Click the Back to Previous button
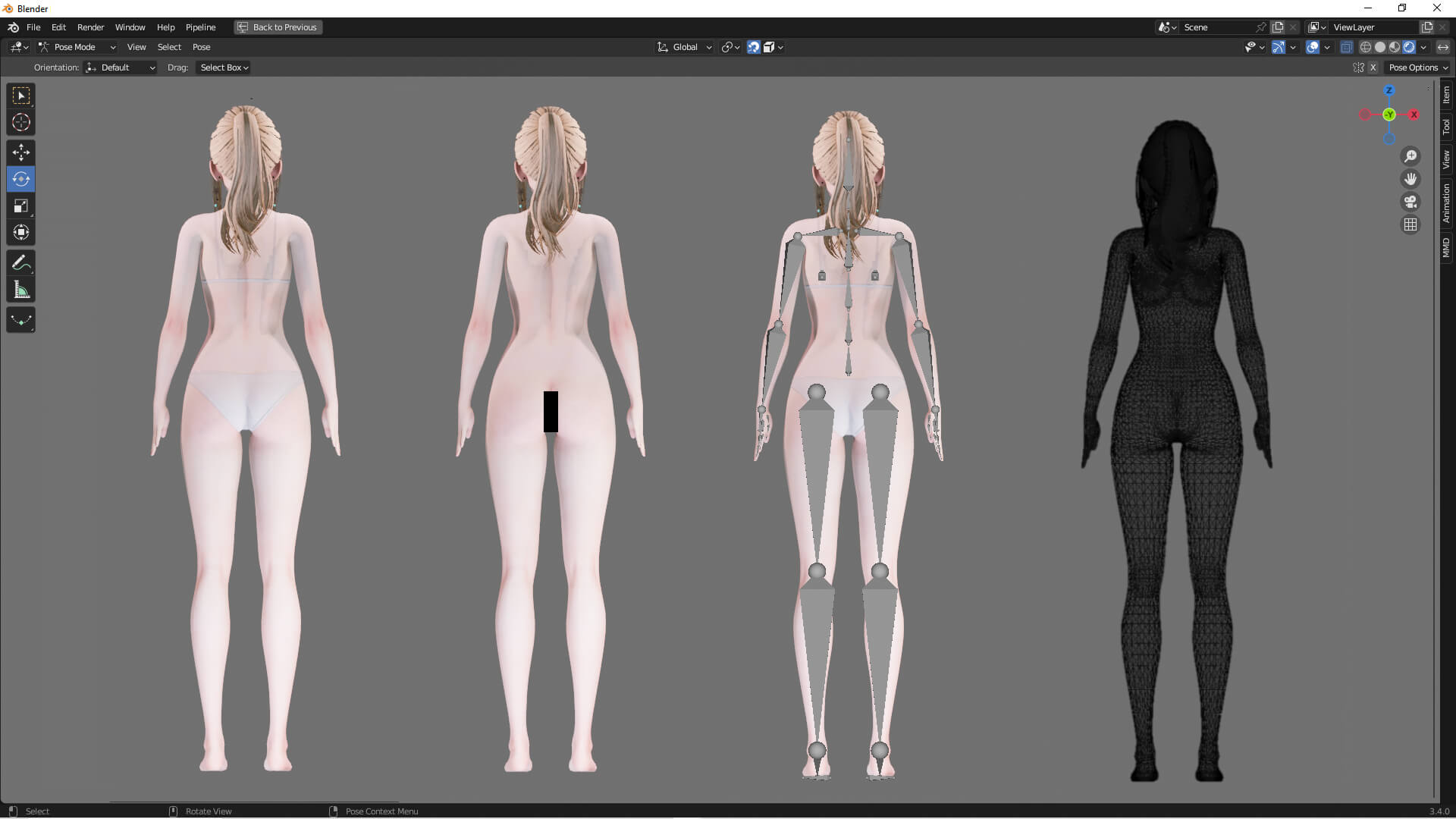Viewport: 1456px width, 819px height. pyautogui.click(x=278, y=27)
